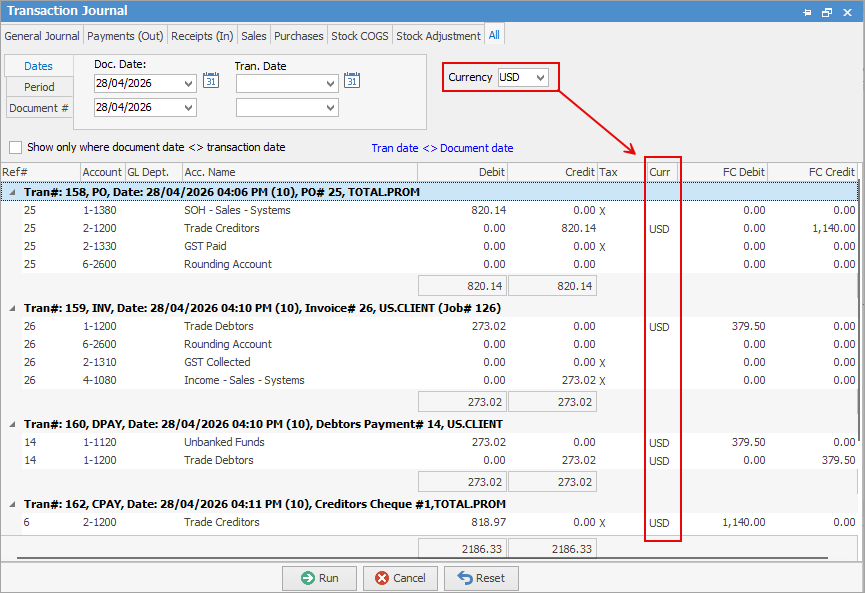Viewport: 865px width, 593px height.
Task: Click the Cancel button
Action: click(401, 578)
